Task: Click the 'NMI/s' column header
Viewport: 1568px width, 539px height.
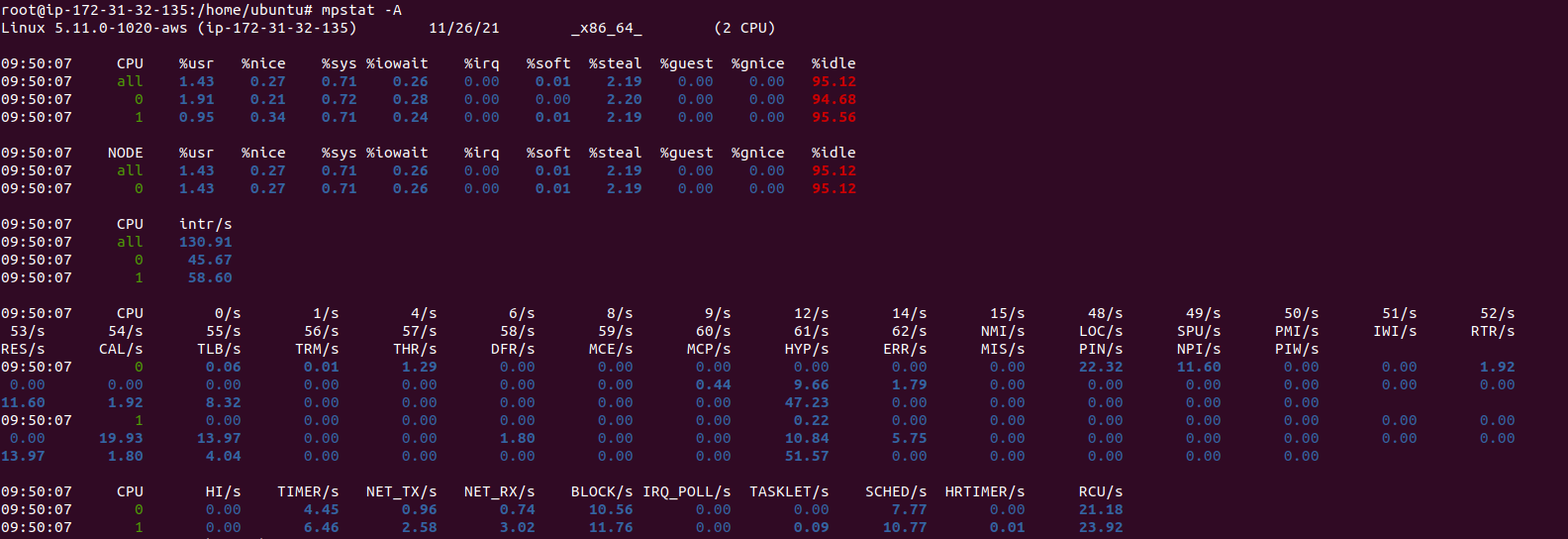Action: point(1003,331)
